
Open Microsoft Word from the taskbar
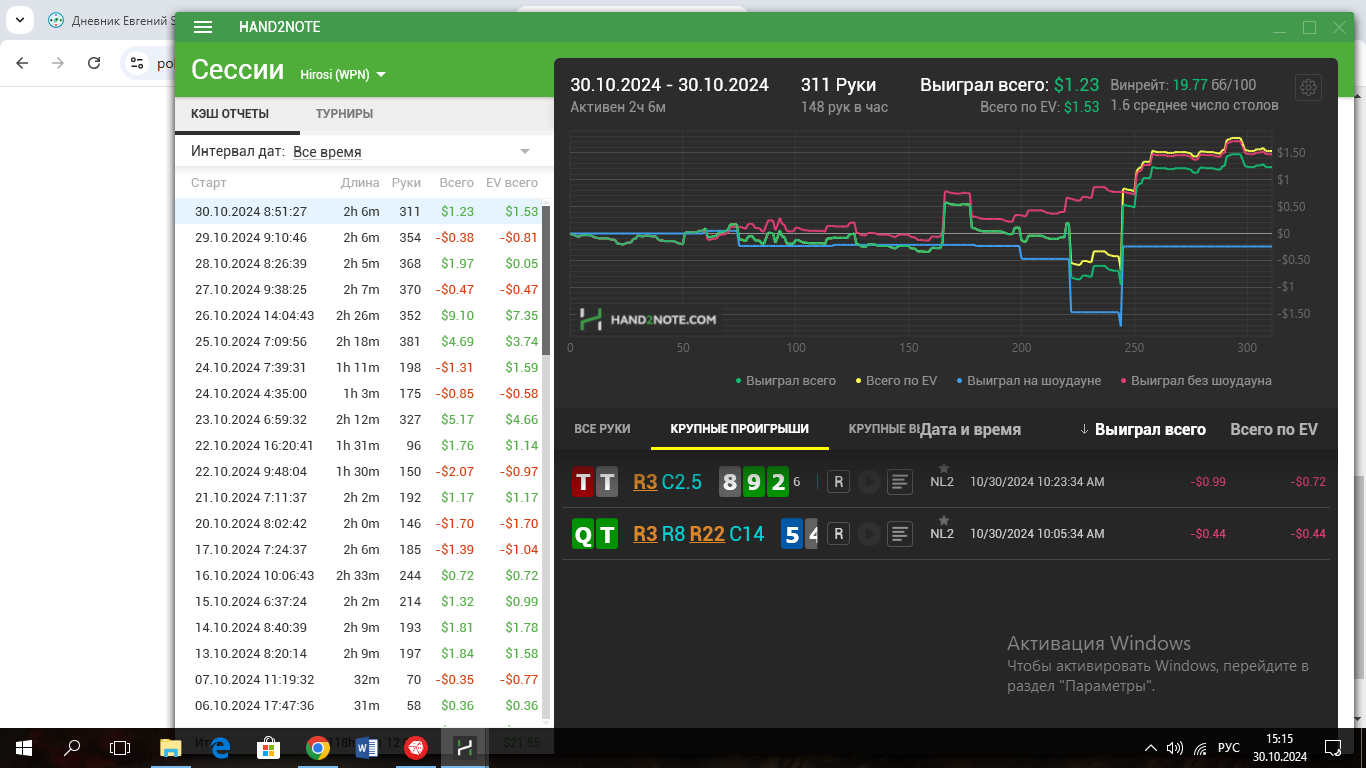366,747
